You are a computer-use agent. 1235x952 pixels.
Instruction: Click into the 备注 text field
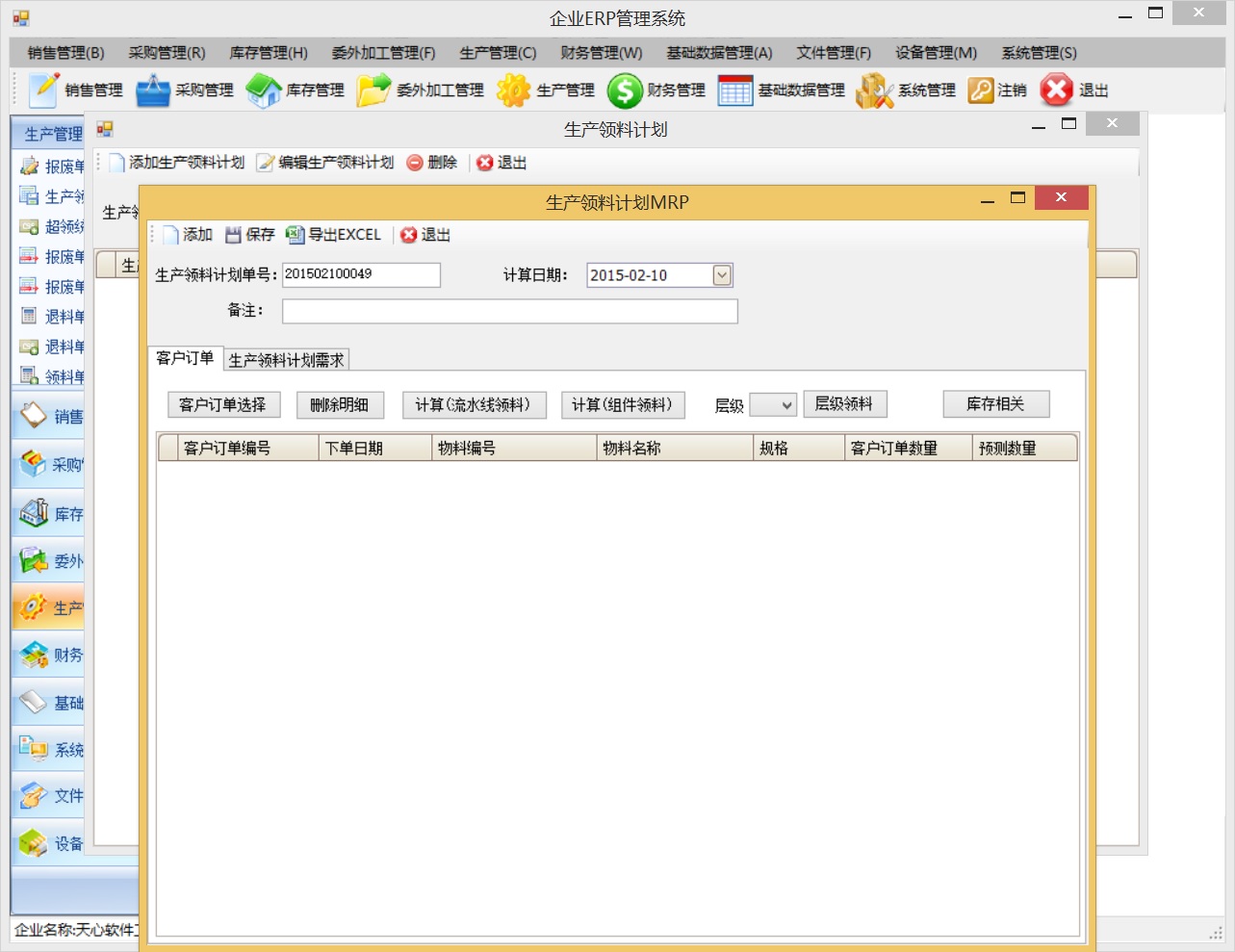click(x=509, y=311)
